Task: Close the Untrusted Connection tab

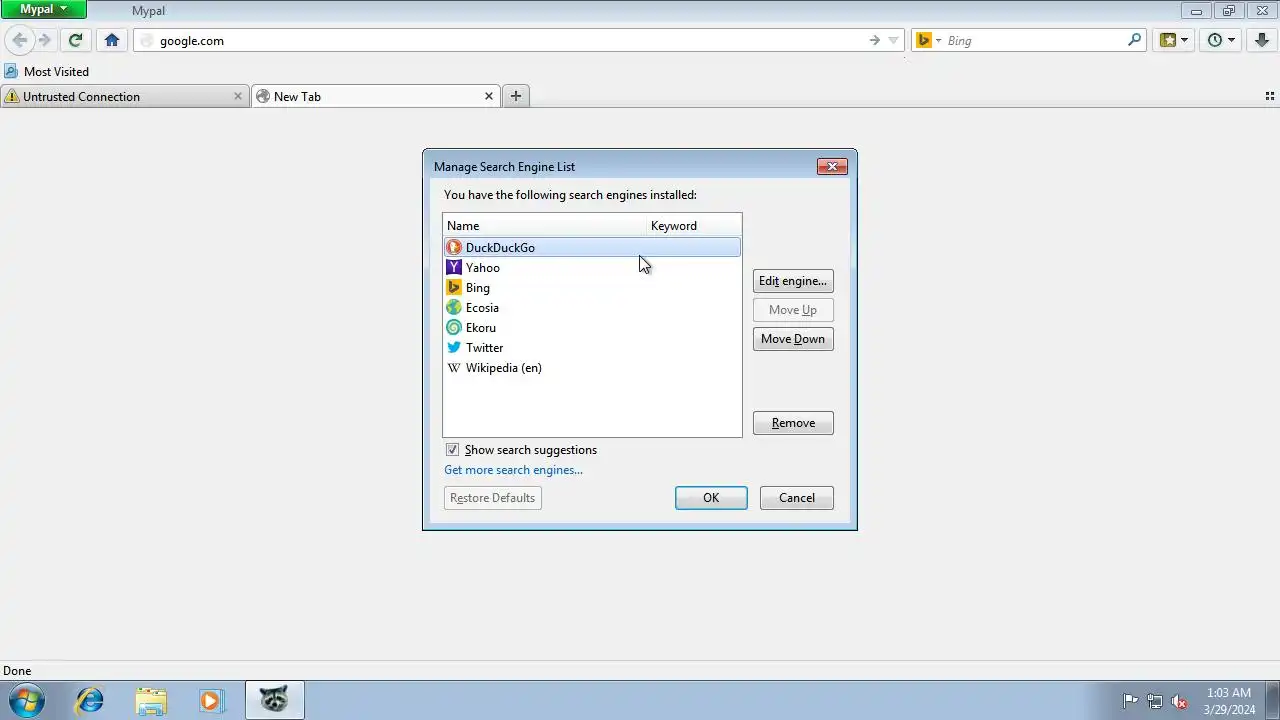Action: [238, 96]
